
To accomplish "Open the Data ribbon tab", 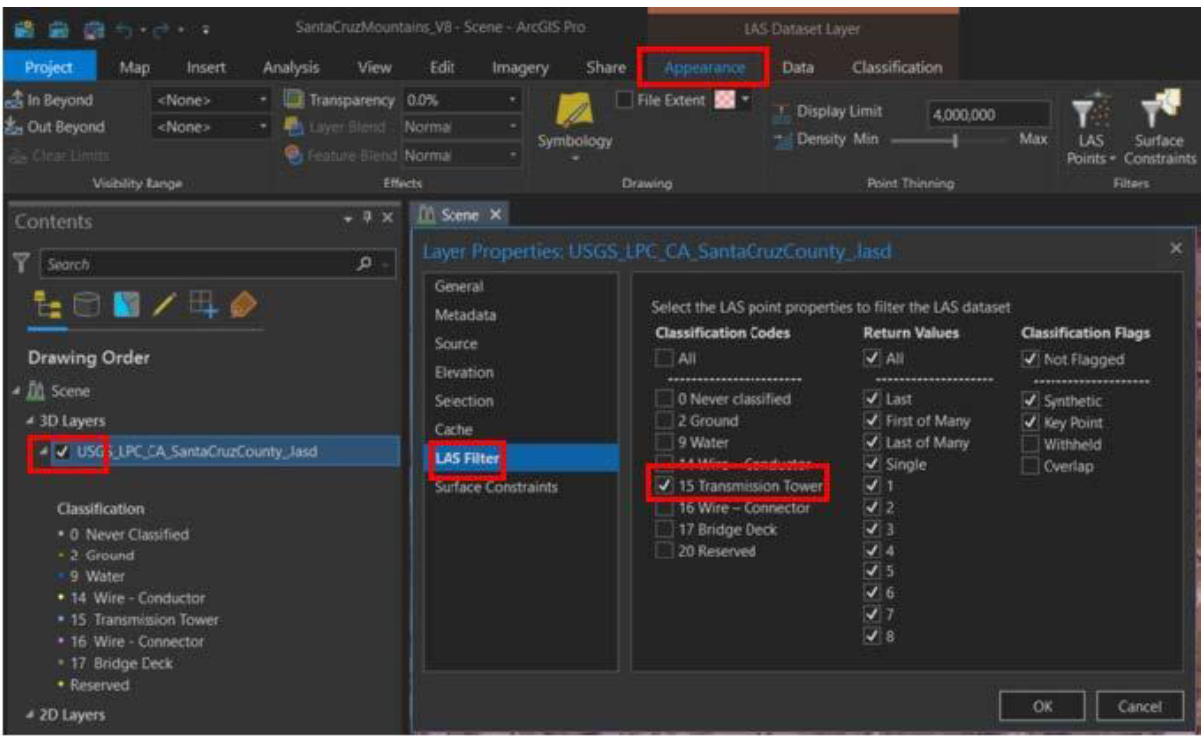I will coord(797,67).
